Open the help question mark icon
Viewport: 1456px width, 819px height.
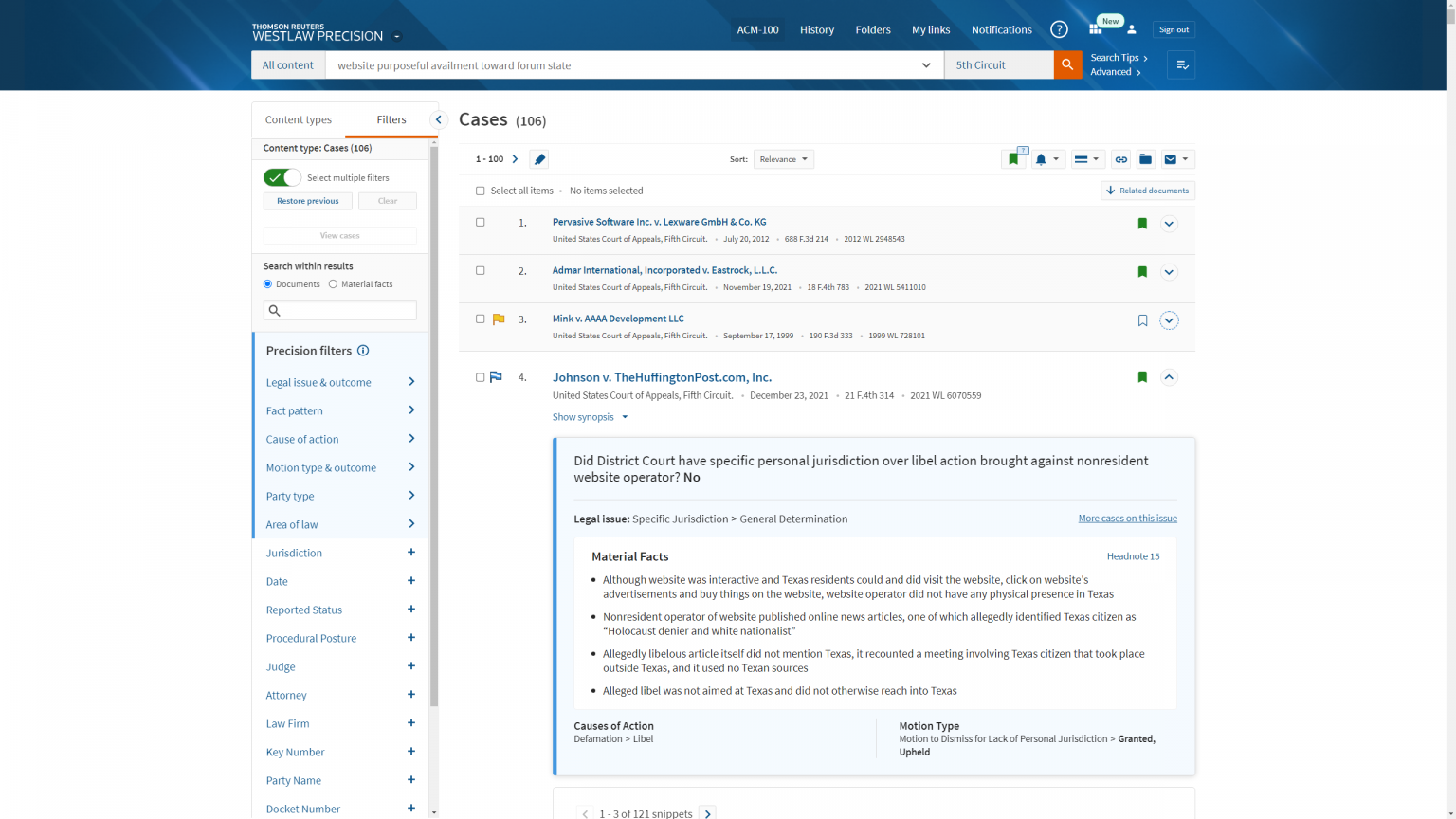[1059, 29]
